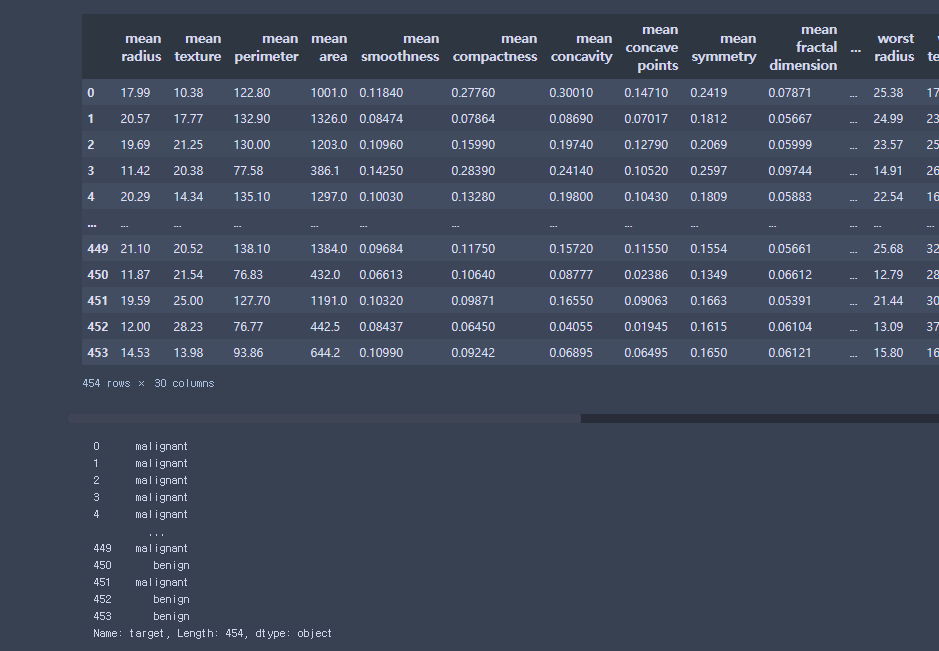This screenshot has height=651, width=939.
Task: Click the 'mean concave points' column header
Action: click(652, 47)
